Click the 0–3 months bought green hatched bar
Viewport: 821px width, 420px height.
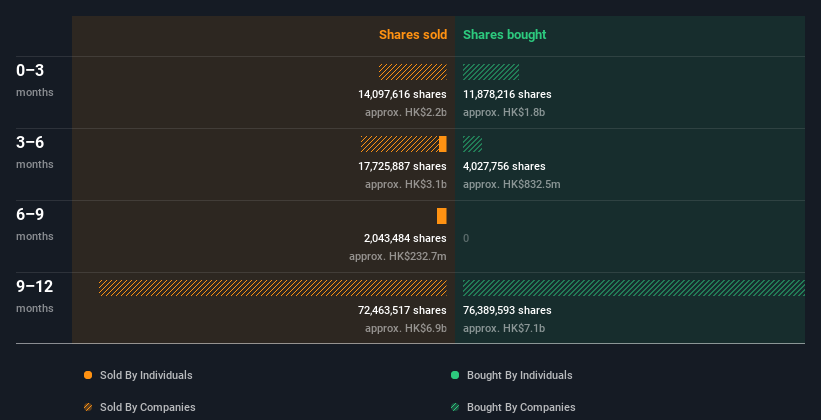pos(491,72)
